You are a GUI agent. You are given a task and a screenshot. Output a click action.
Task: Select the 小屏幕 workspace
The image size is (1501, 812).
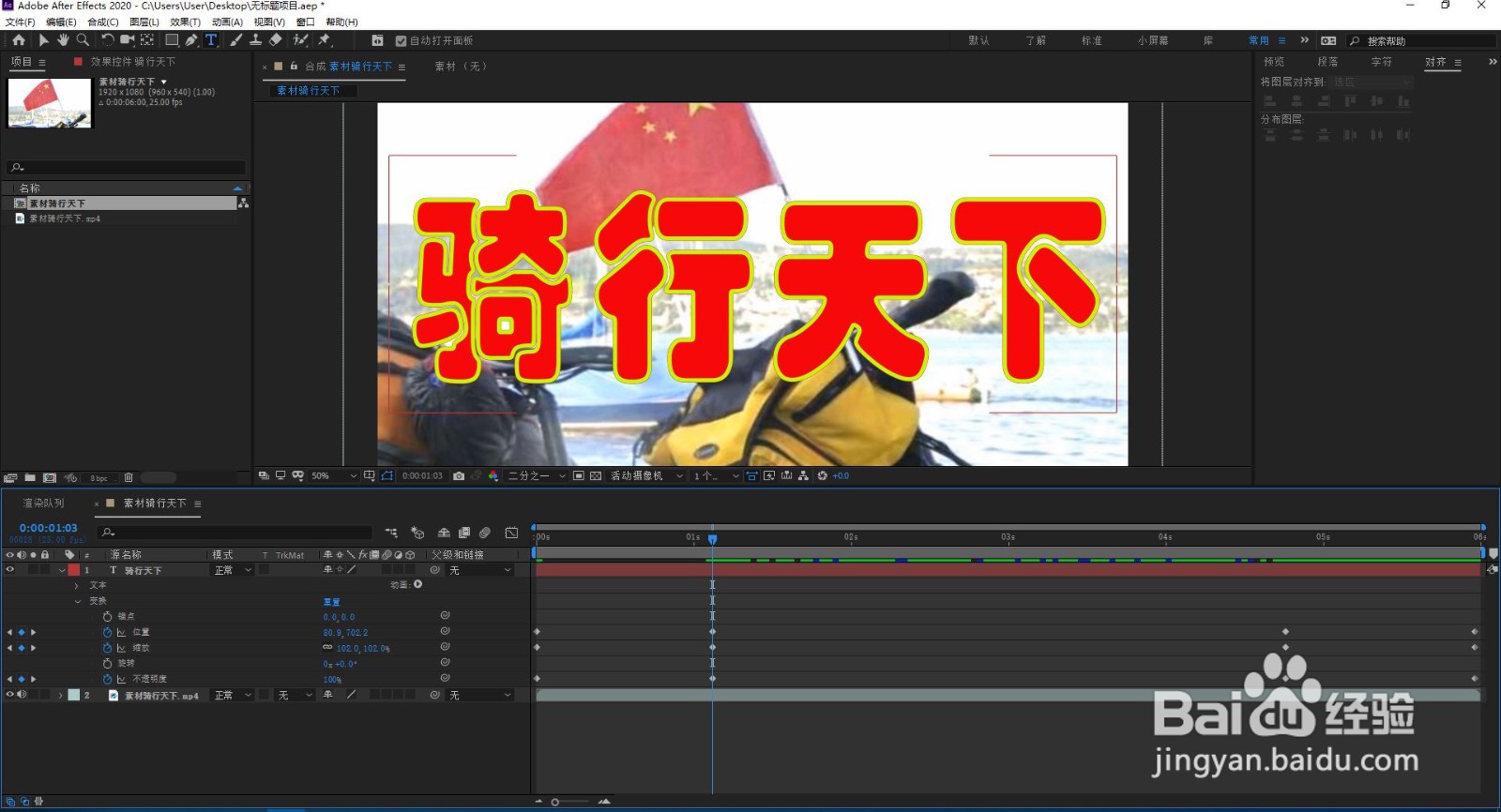(x=1153, y=41)
